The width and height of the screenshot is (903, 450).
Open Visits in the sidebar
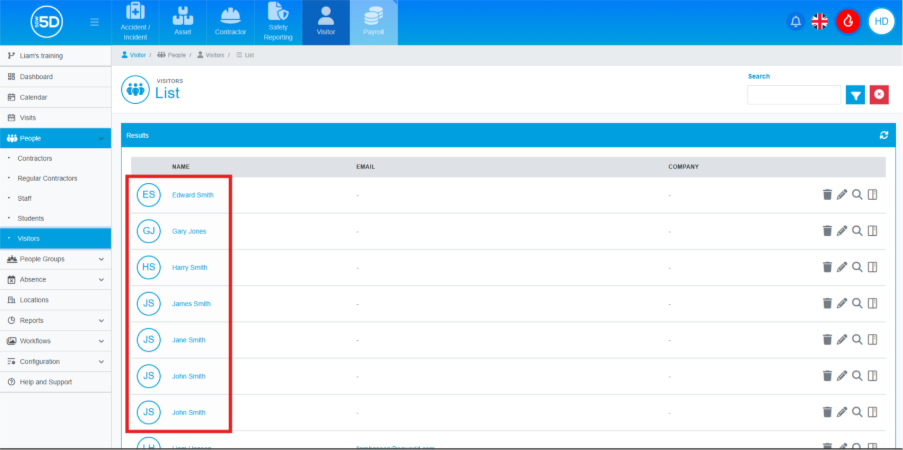point(55,118)
